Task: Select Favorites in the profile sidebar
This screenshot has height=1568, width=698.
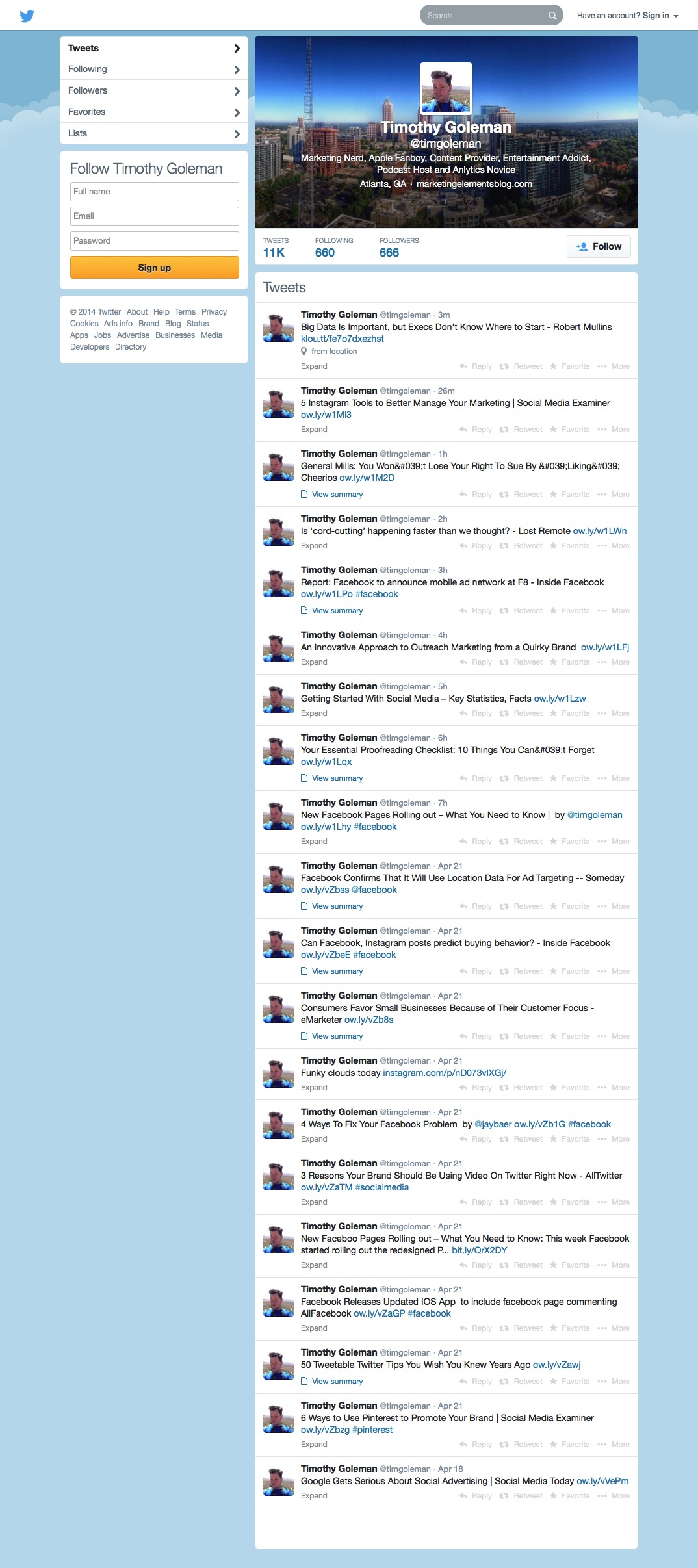Action: [x=154, y=112]
